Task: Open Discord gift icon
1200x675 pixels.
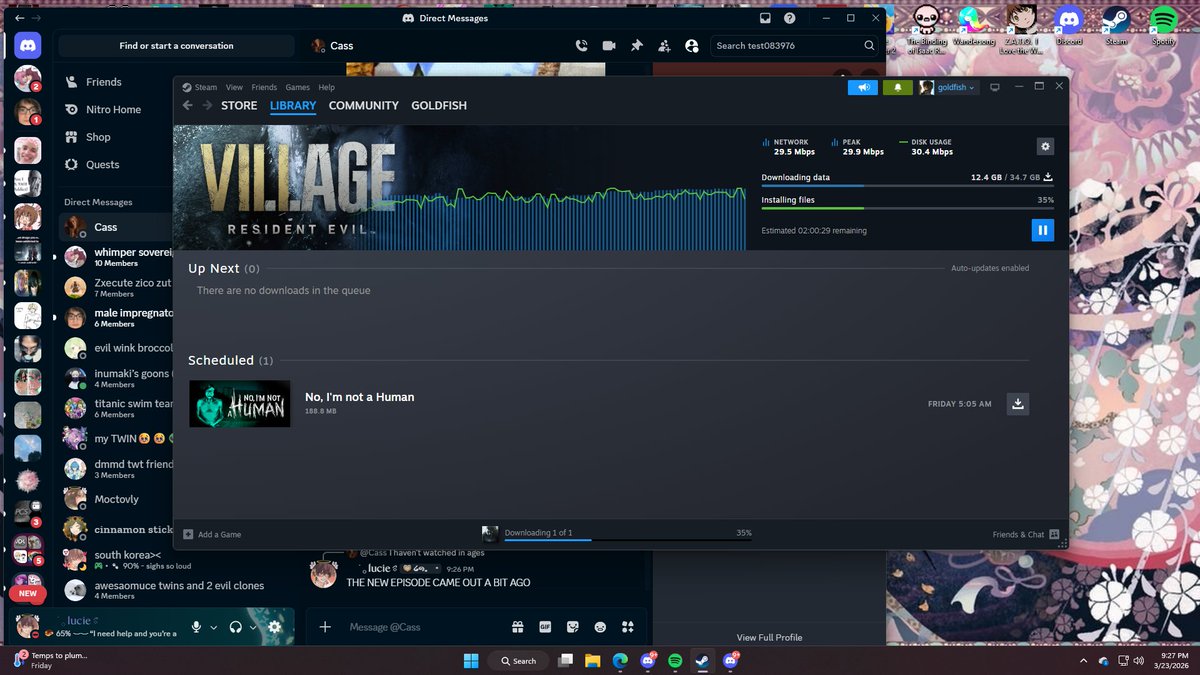Action: (518, 627)
